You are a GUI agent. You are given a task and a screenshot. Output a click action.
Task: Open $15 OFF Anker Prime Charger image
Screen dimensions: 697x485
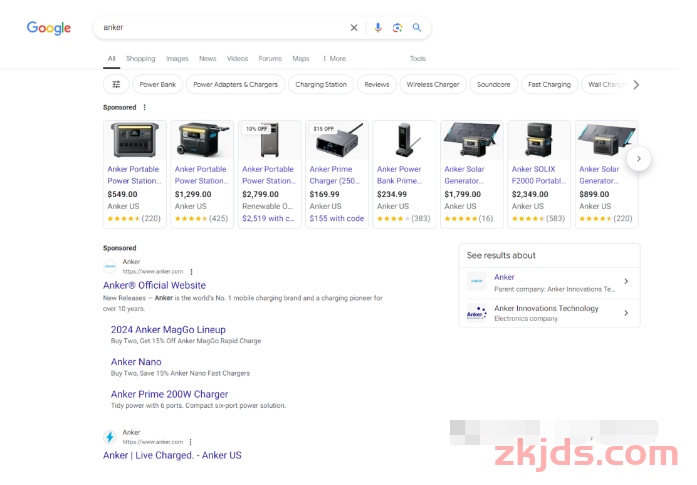pyautogui.click(x=337, y=140)
